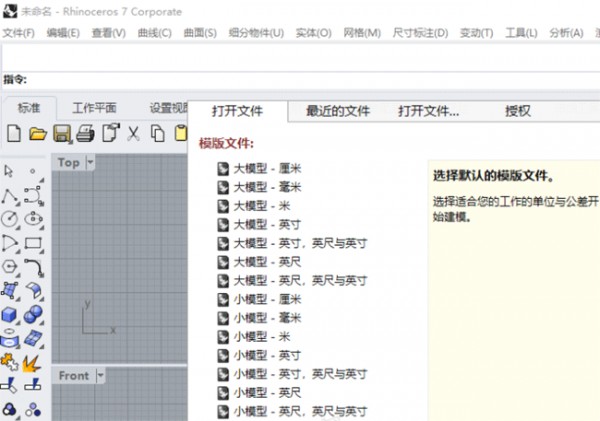Select the 打开文件 tab in the dialog

237,111
